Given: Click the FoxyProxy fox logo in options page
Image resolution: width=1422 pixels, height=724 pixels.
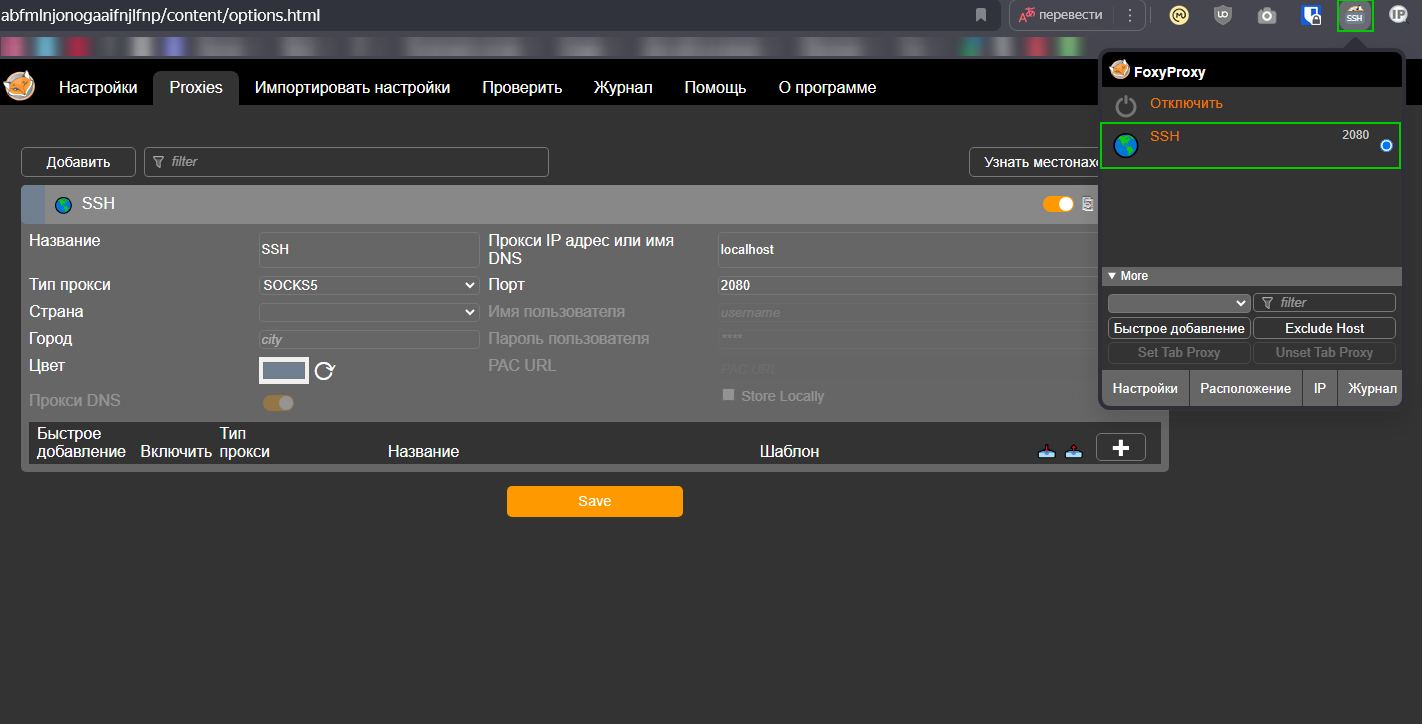Looking at the screenshot, I should 20,87.
